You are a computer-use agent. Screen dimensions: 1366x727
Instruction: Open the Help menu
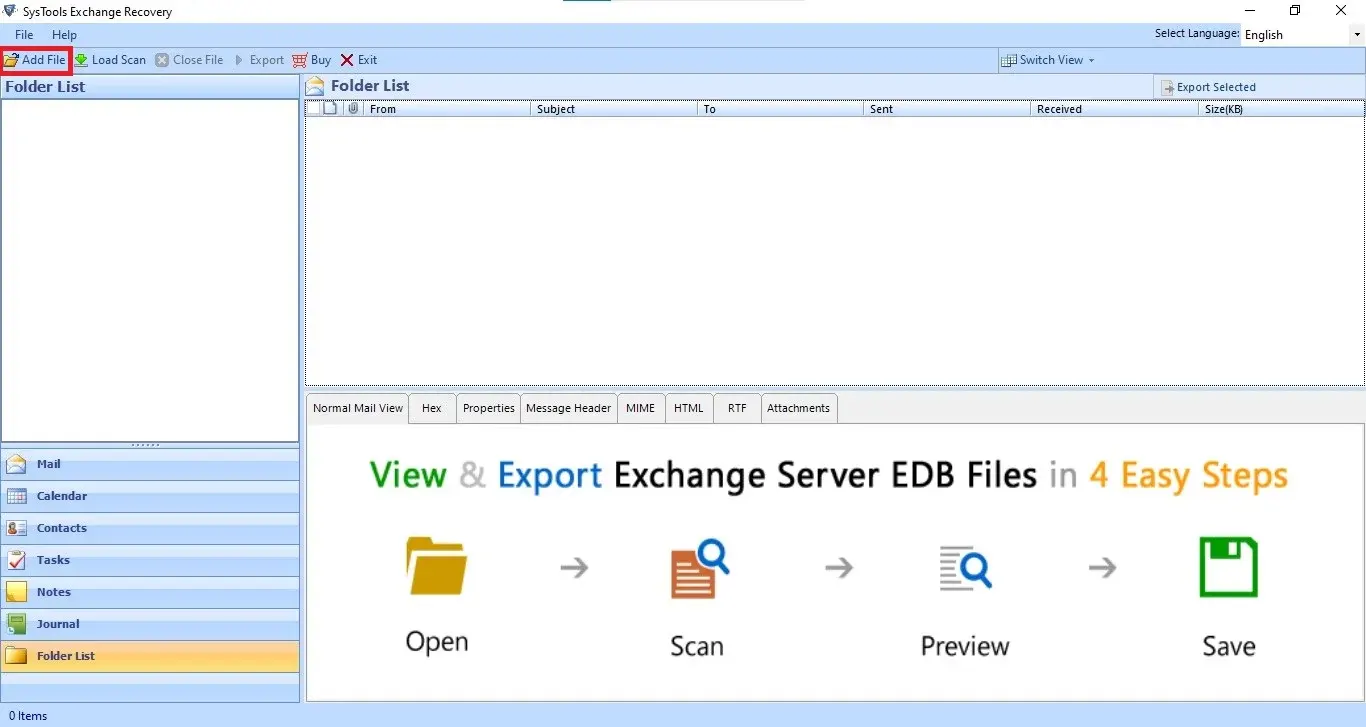point(64,35)
